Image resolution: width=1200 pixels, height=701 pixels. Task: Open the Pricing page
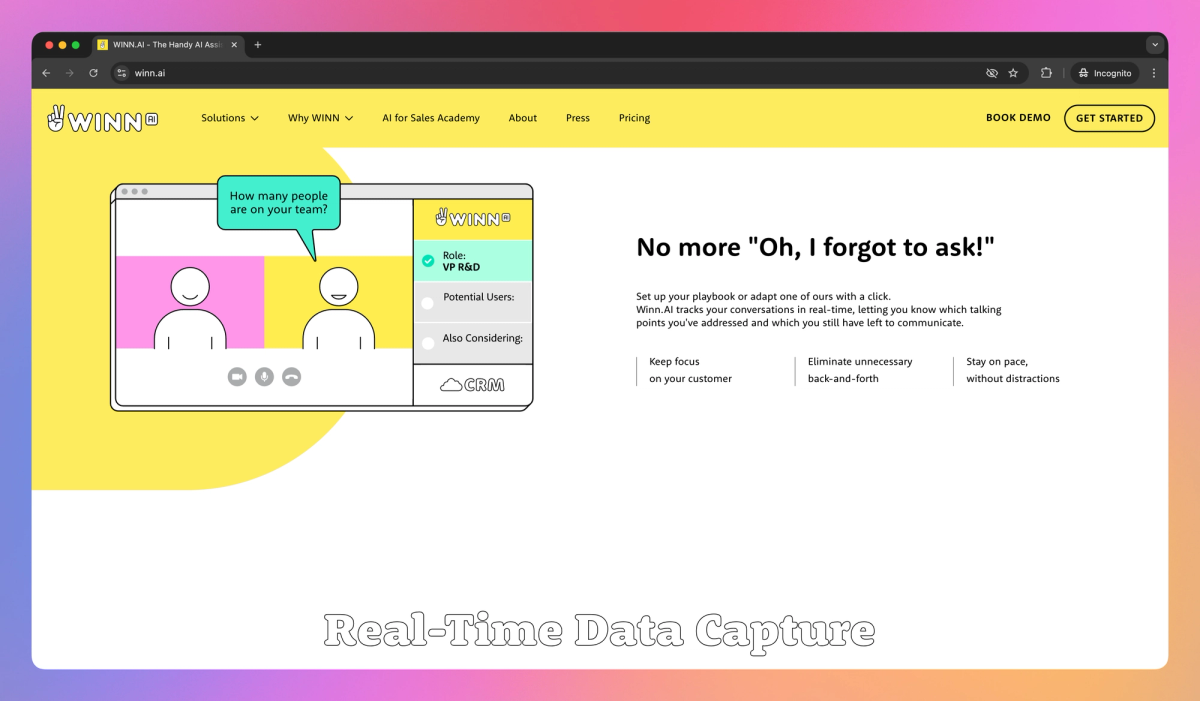click(x=634, y=118)
